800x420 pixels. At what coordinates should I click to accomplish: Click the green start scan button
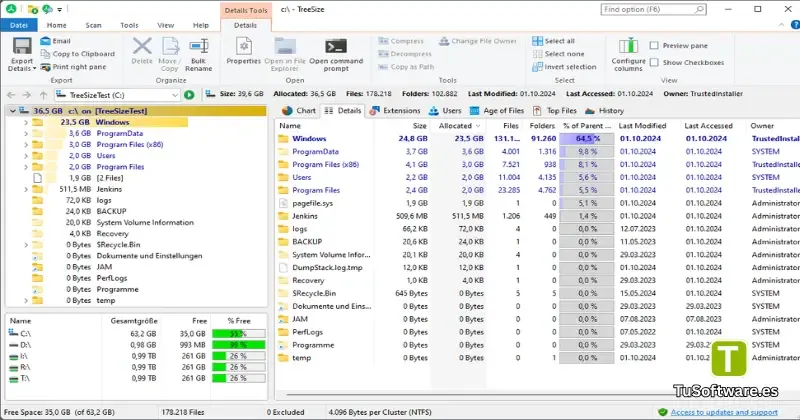point(189,95)
